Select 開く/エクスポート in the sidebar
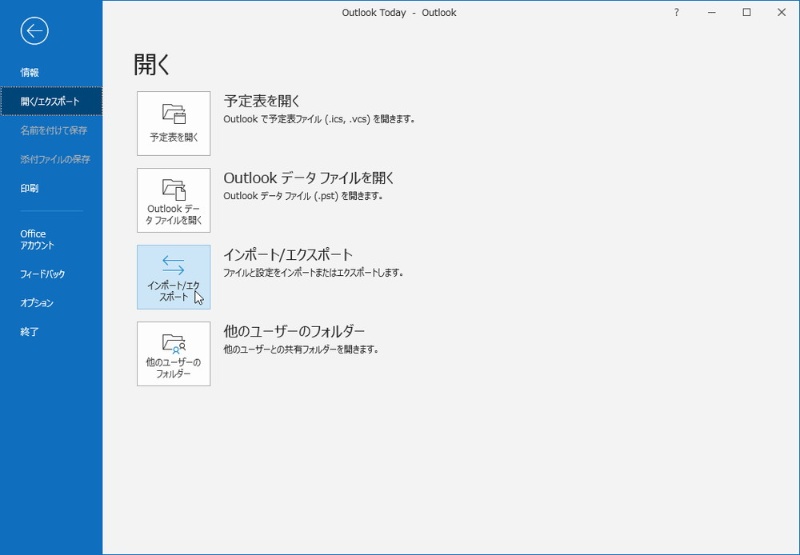Viewport: 800px width, 555px height. pyautogui.click(x=51, y=101)
